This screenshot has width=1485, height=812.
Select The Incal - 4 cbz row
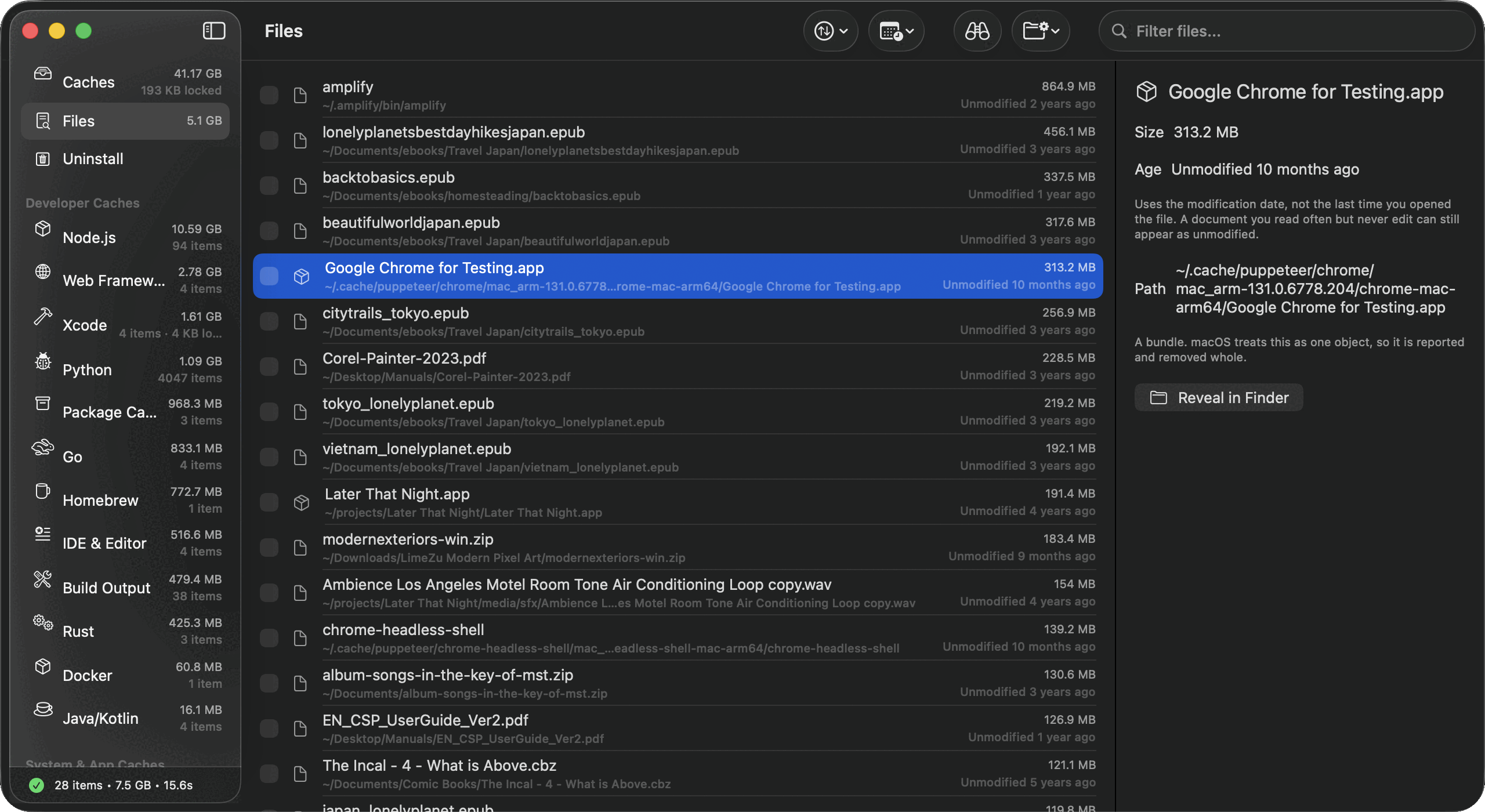(678, 774)
